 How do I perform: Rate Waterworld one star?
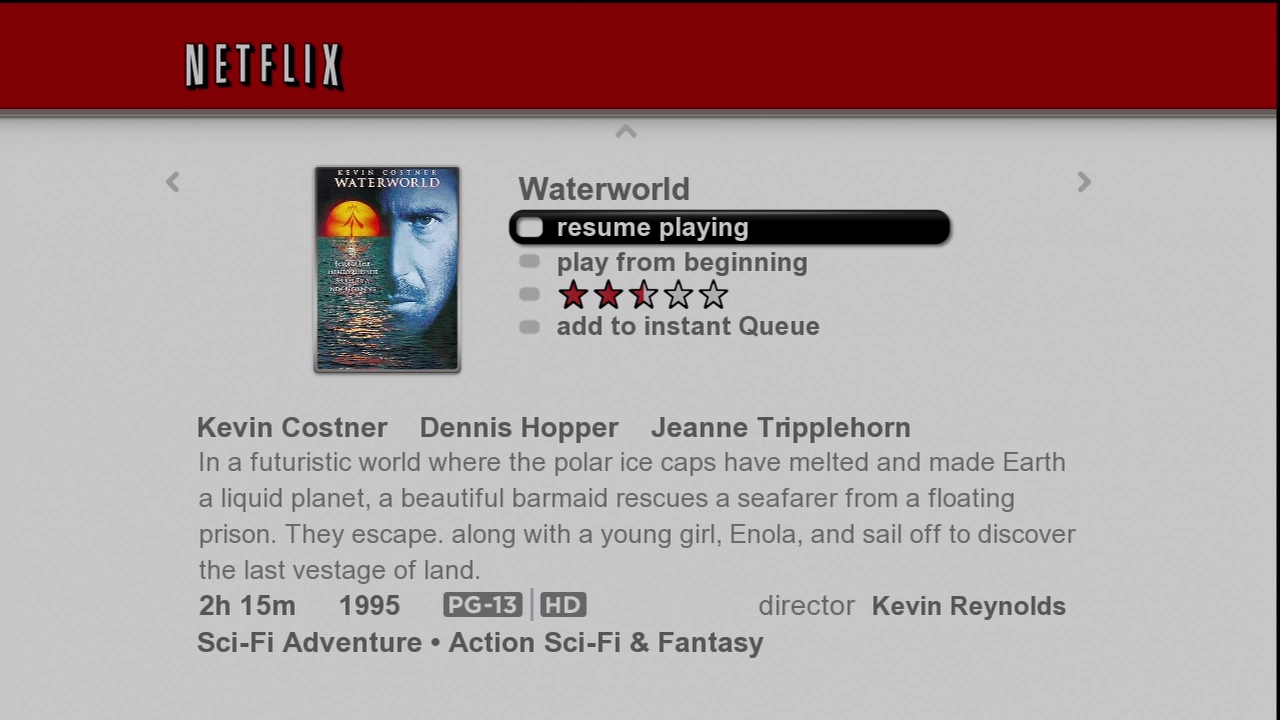coord(573,295)
